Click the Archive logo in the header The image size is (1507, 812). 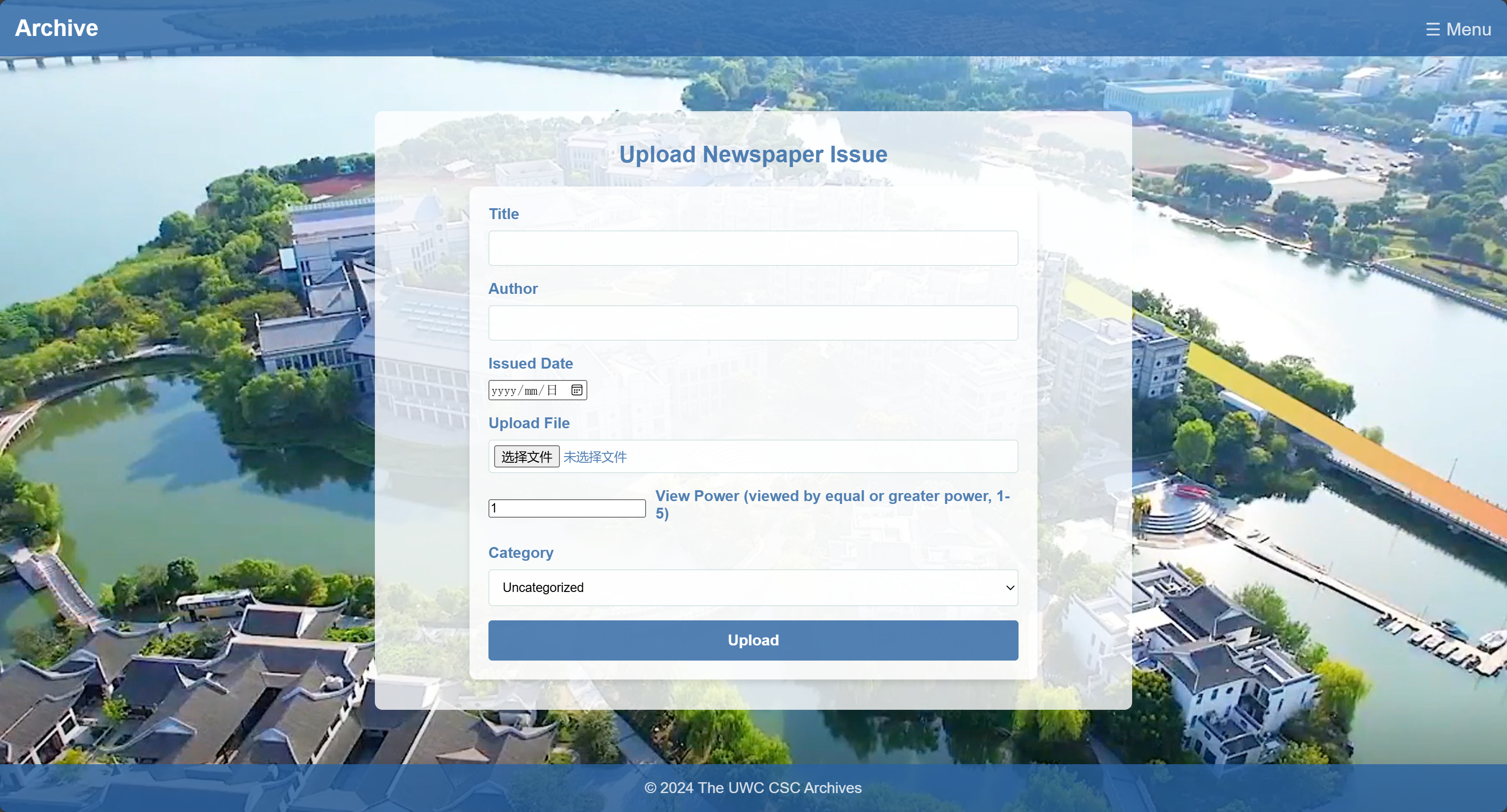click(x=56, y=28)
